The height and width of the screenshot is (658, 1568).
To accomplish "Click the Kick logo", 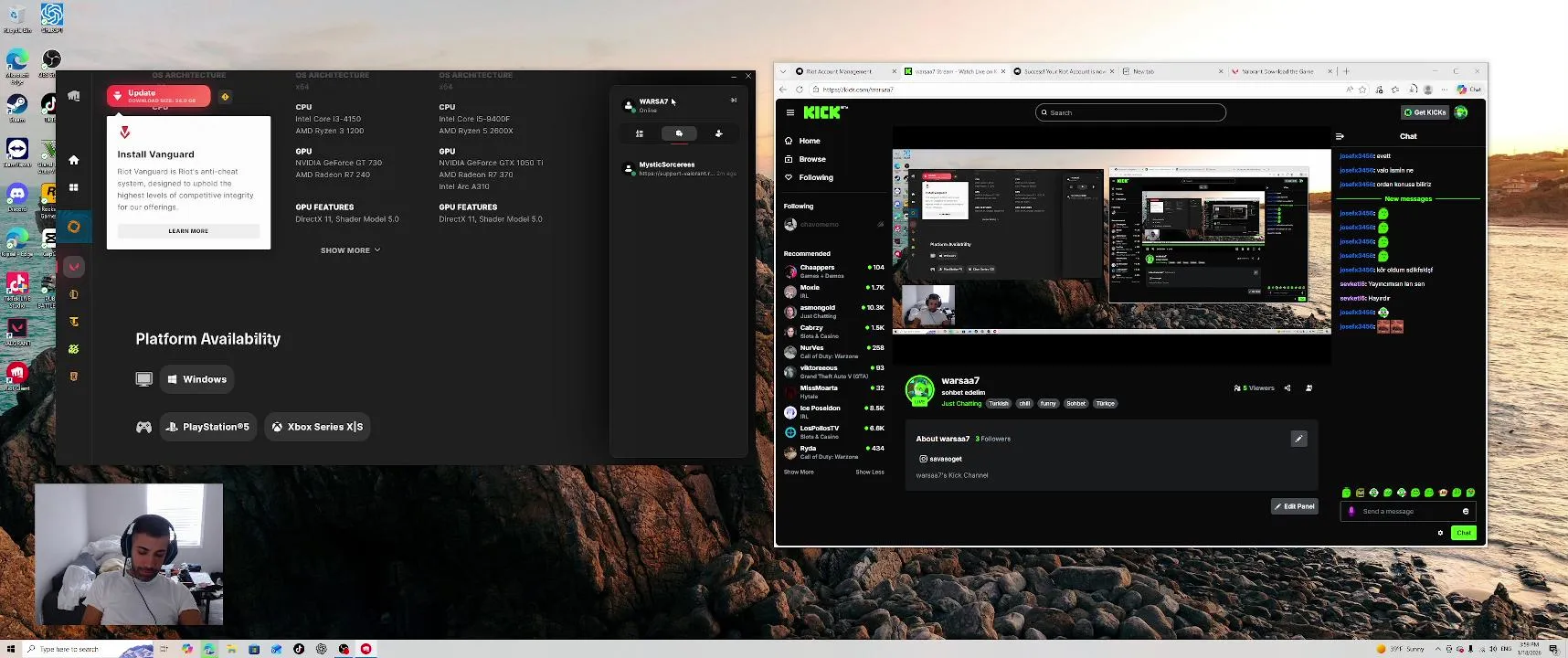I will [825, 112].
